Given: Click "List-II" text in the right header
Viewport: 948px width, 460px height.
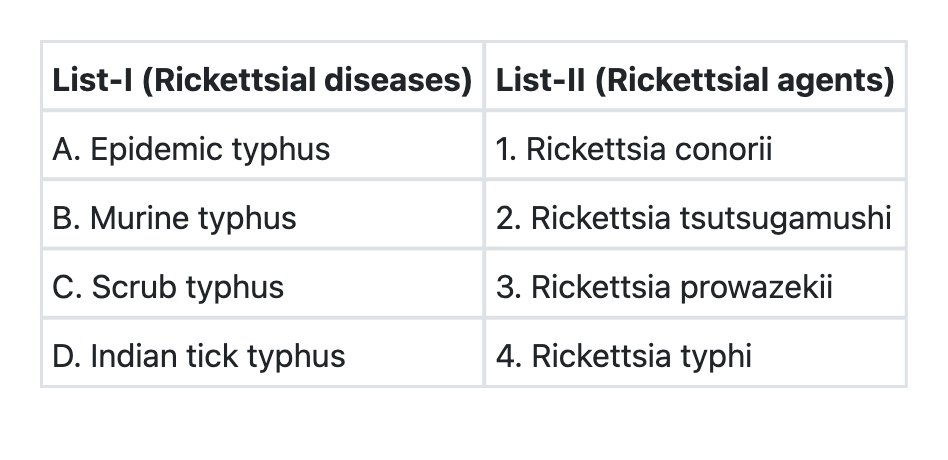Looking at the screenshot, I should (541, 80).
